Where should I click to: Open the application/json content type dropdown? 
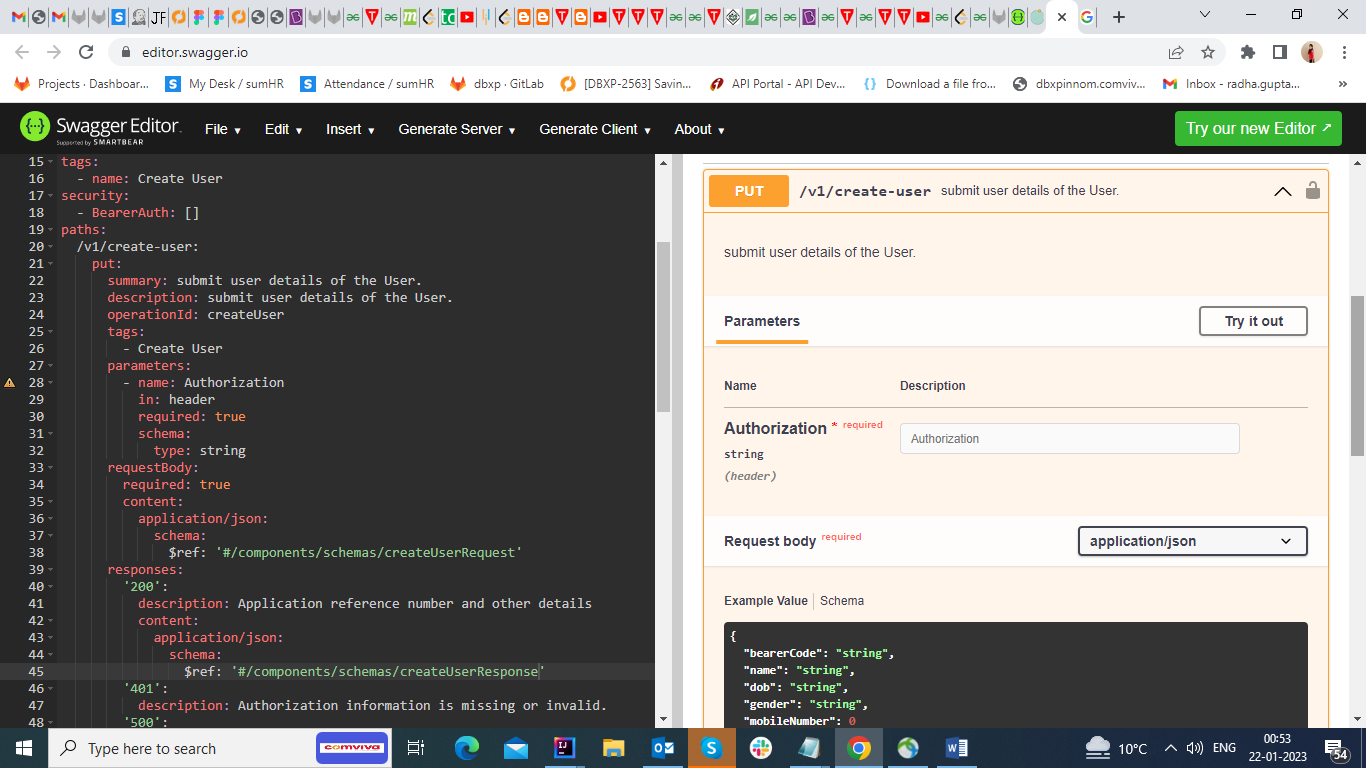pyautogui.click(x=1192, y=541)
